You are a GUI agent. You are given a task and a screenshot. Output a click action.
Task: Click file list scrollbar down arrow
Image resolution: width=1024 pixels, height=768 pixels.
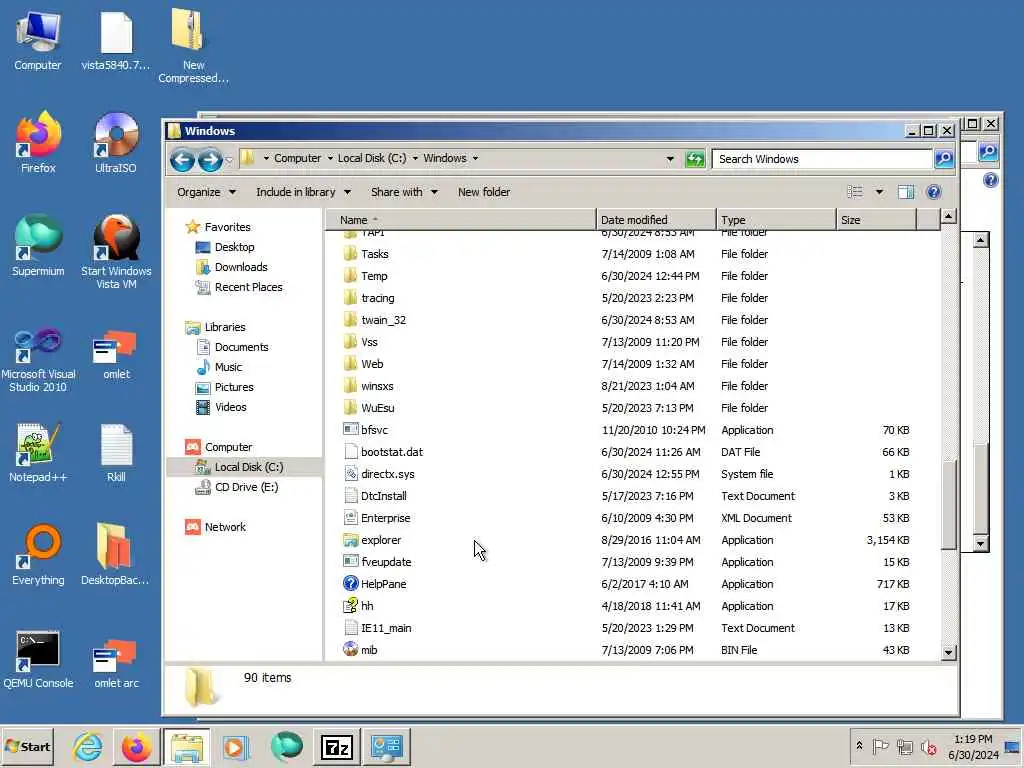click(x=949, y=652)
